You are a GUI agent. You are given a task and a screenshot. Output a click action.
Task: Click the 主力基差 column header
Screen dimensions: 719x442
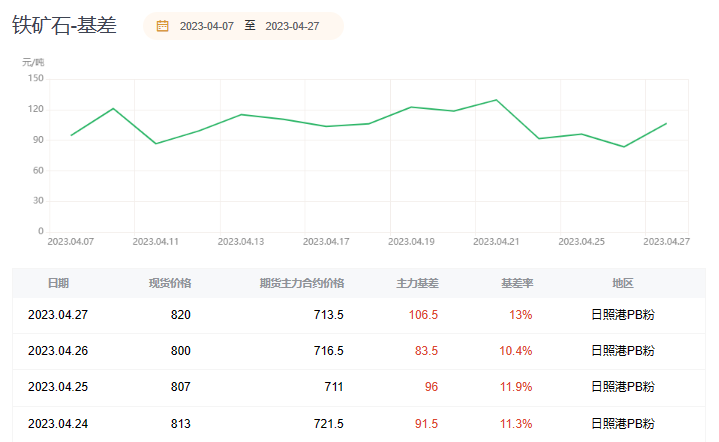point(417,284)
